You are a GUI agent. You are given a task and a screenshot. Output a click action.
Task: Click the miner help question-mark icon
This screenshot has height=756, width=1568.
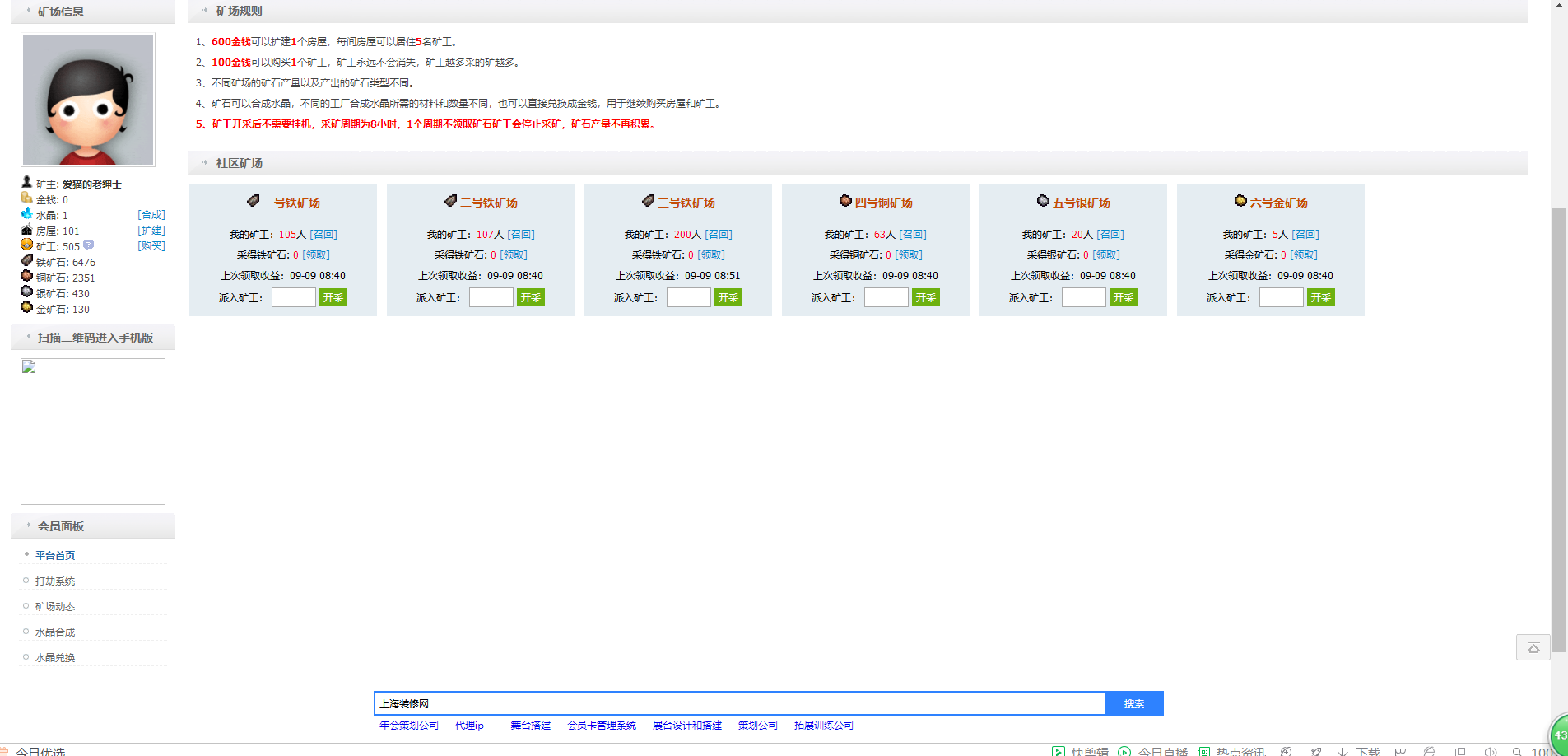[89, 245]
